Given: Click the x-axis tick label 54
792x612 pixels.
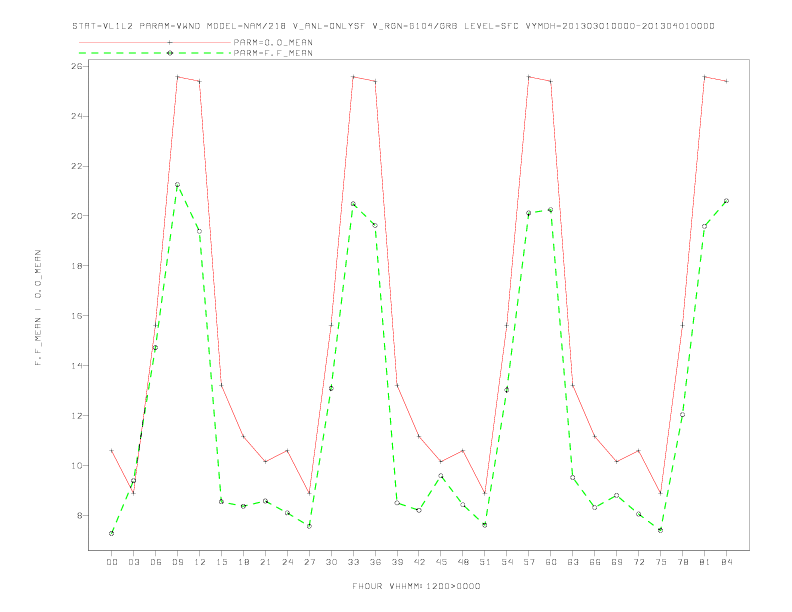Looking at the screenshot, I should (x=507, y=562).
